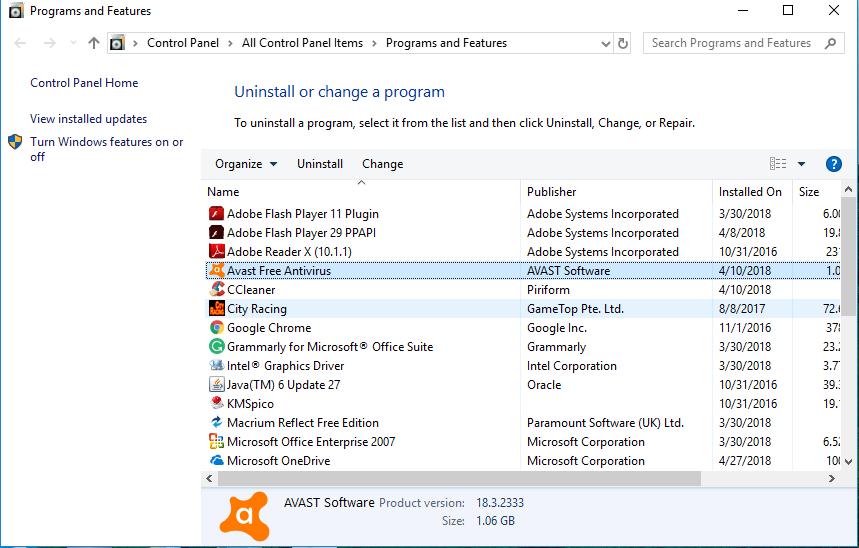The image size is (859, 548).
Task: Click product version 18.3.2333 value
Action: (500, 503)
